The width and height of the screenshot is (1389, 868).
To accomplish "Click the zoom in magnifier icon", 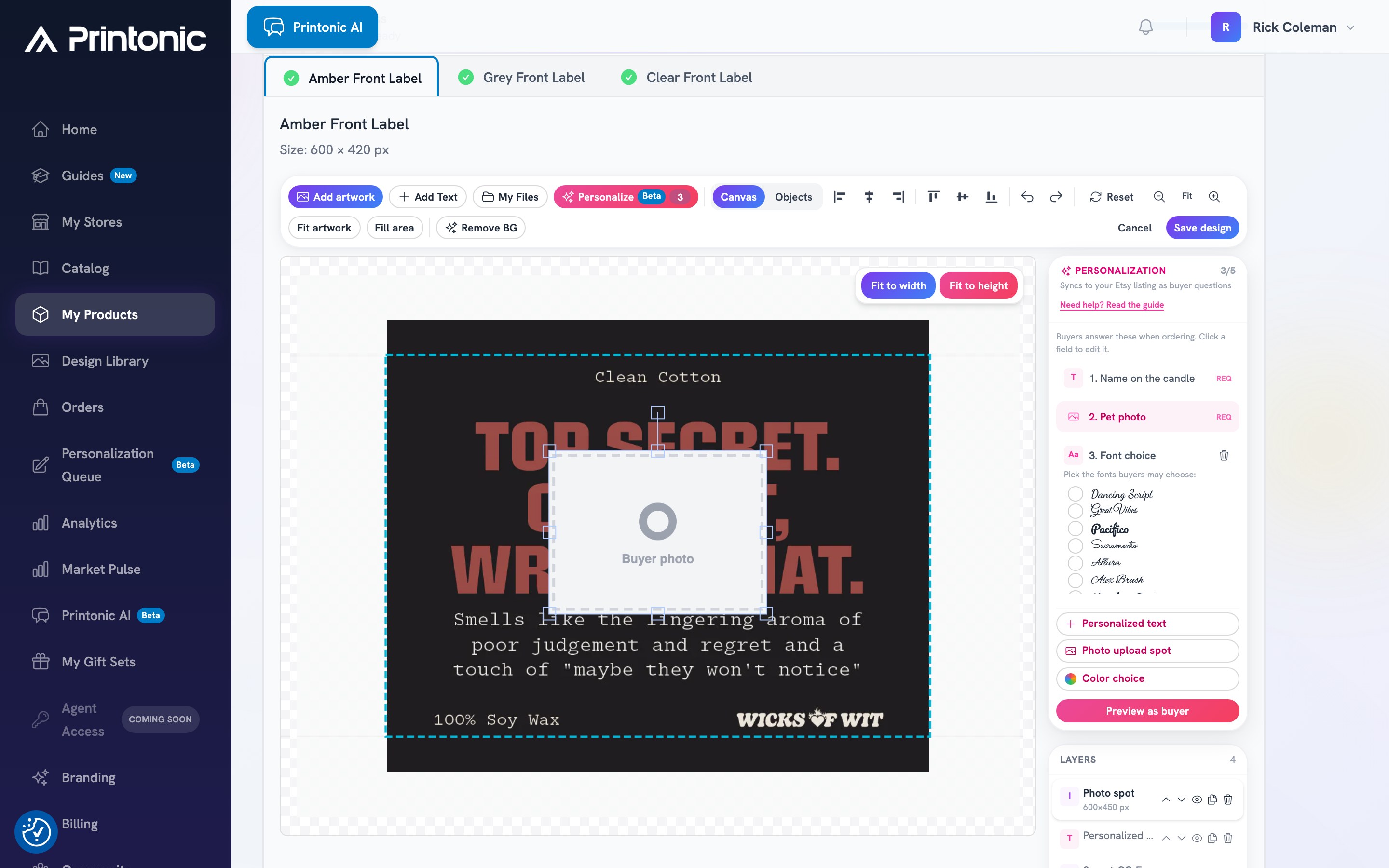I will coord(1214,196).
